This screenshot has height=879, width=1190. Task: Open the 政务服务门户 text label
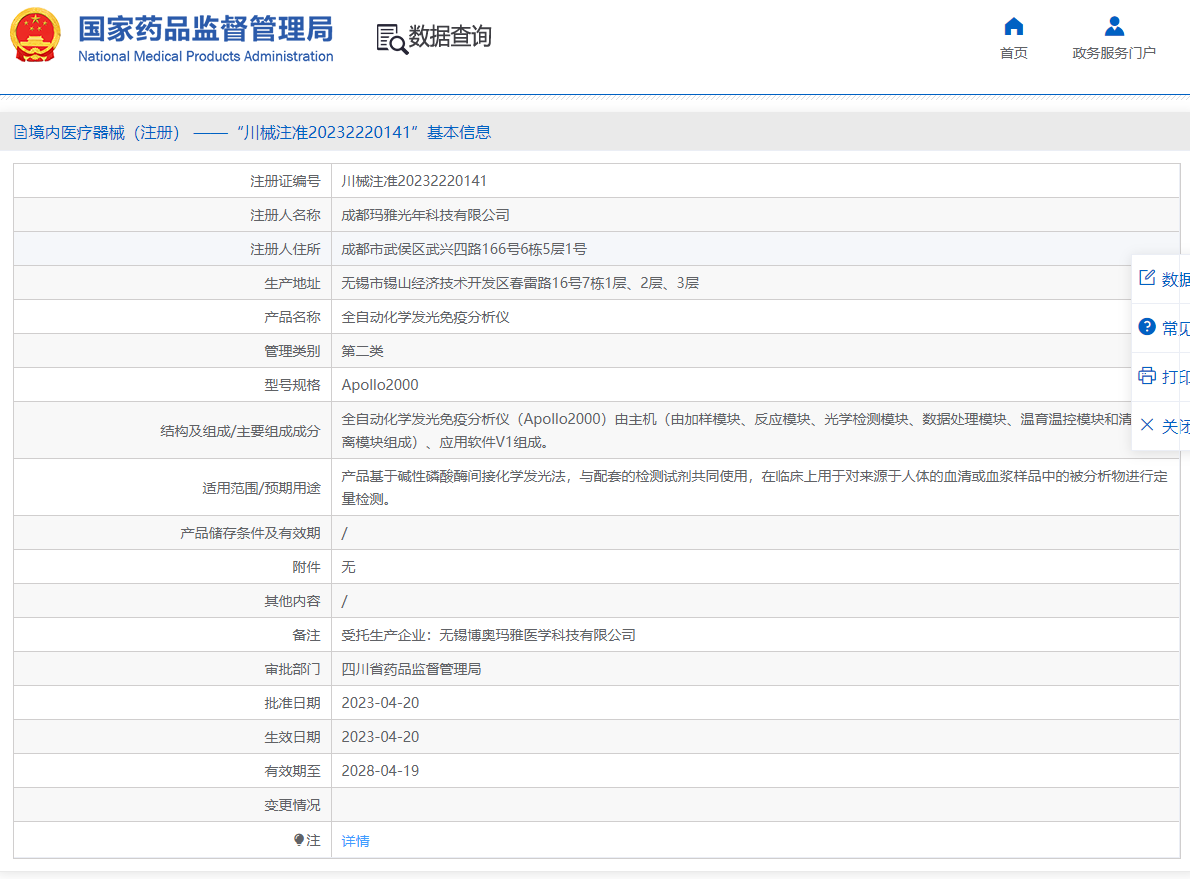(1114, 53)
